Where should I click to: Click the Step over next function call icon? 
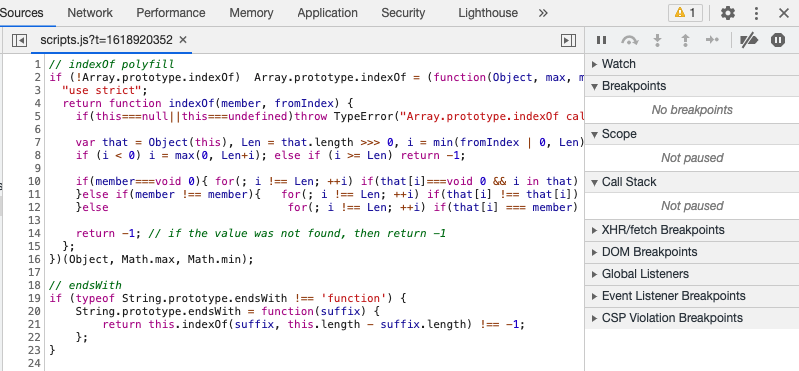click(x=630, y=40)
